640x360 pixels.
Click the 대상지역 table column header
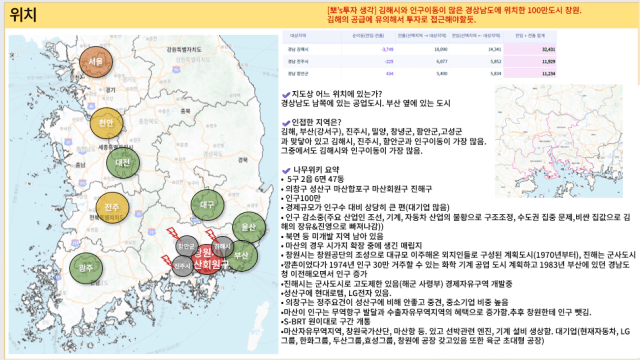tap(298, 36)
